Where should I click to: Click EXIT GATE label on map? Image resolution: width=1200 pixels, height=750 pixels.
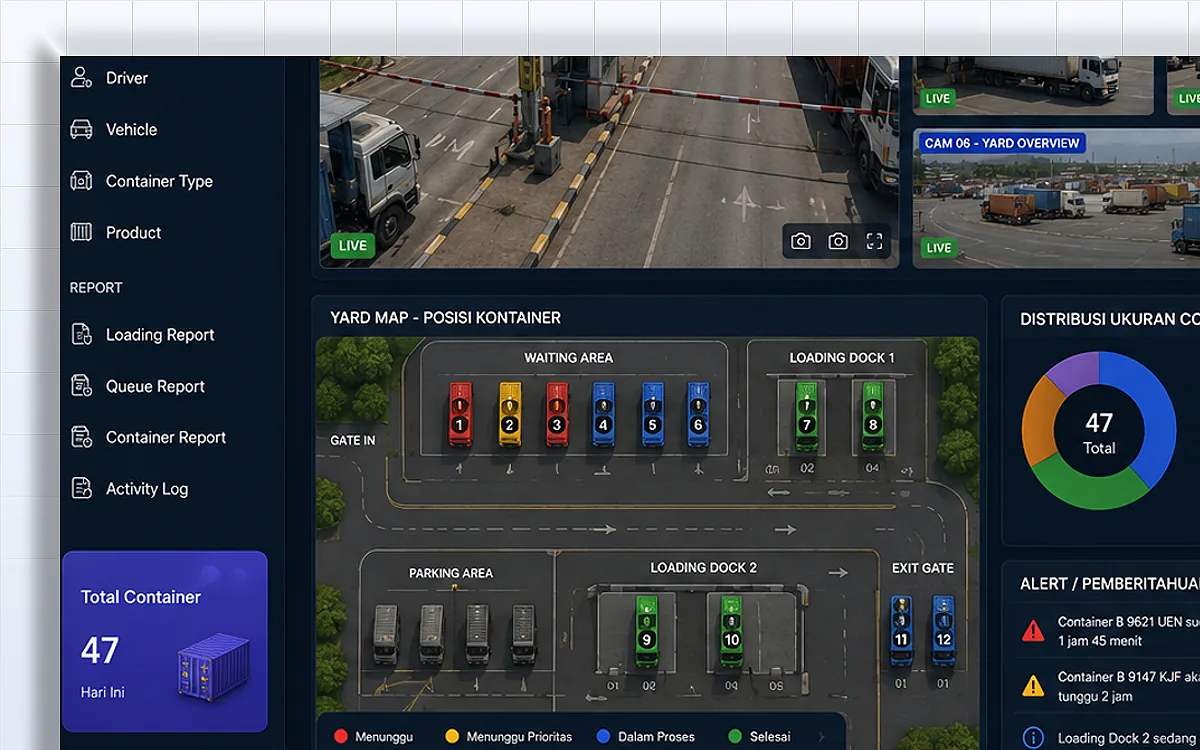point(923,567)
